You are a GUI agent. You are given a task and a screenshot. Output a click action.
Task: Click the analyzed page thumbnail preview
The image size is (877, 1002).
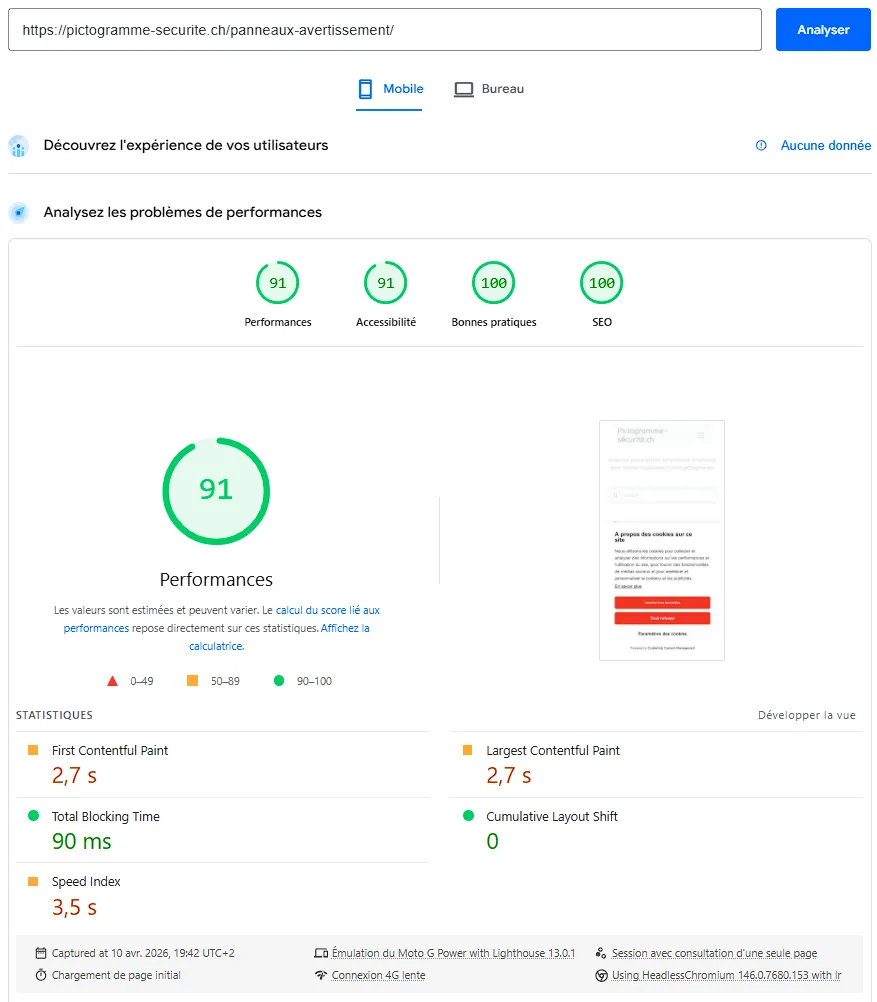[661, 540]
